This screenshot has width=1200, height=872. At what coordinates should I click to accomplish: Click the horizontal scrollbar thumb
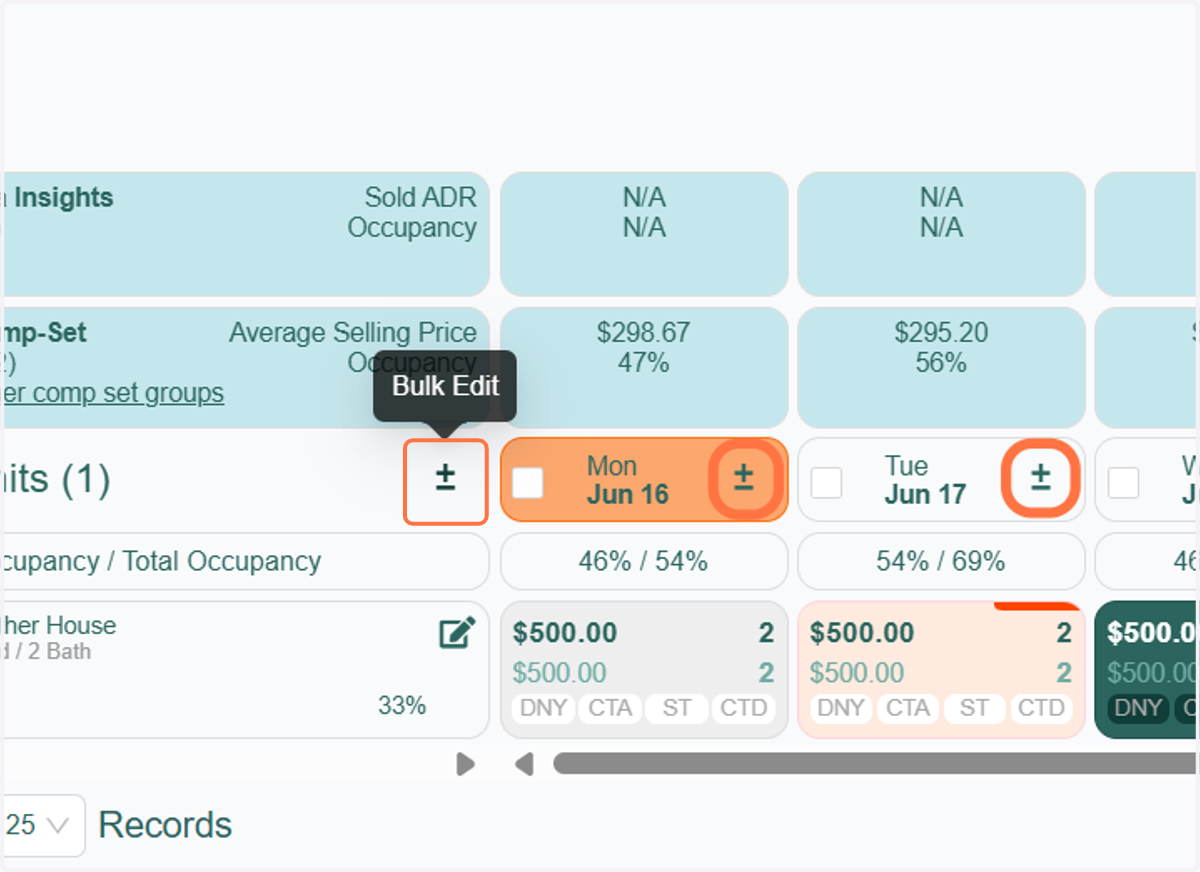[x=876, y=764]
